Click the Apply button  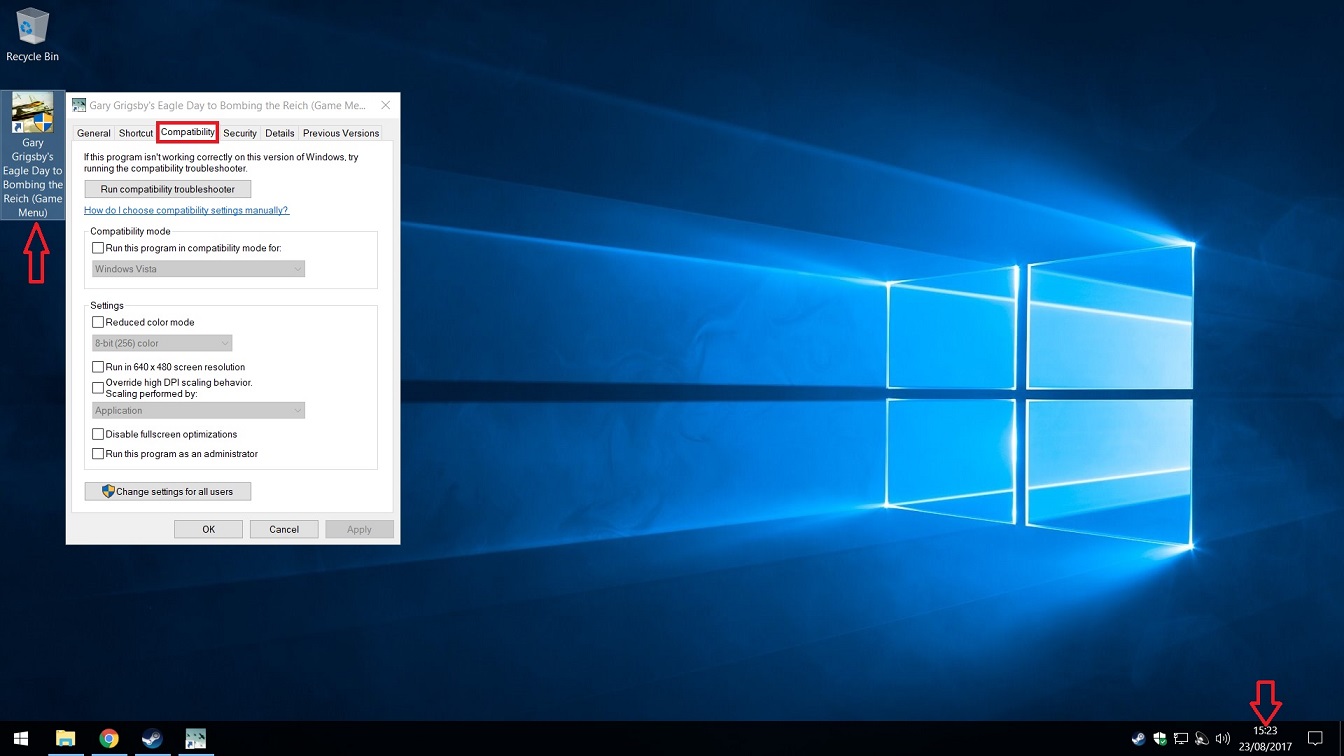359,529
